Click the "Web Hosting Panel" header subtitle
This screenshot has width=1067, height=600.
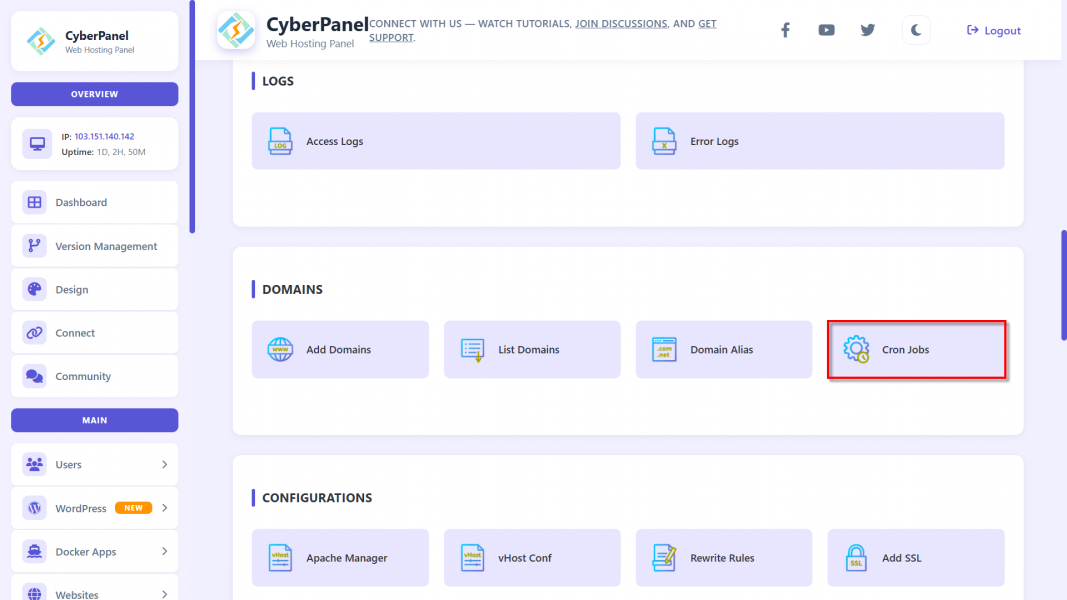click(x=310, y=44)
